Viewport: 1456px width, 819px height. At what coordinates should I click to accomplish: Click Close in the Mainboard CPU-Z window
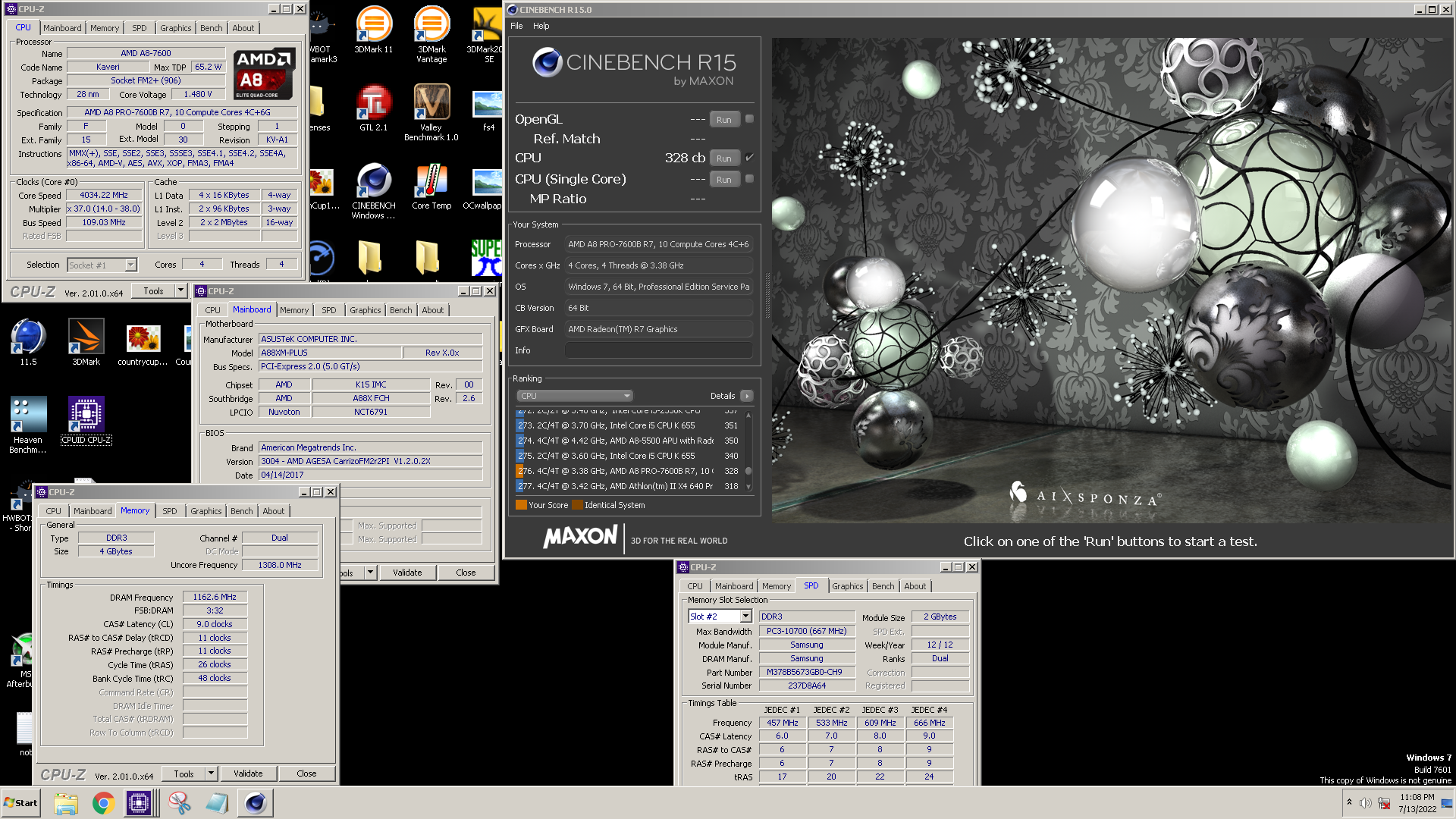tap(466, 573)
